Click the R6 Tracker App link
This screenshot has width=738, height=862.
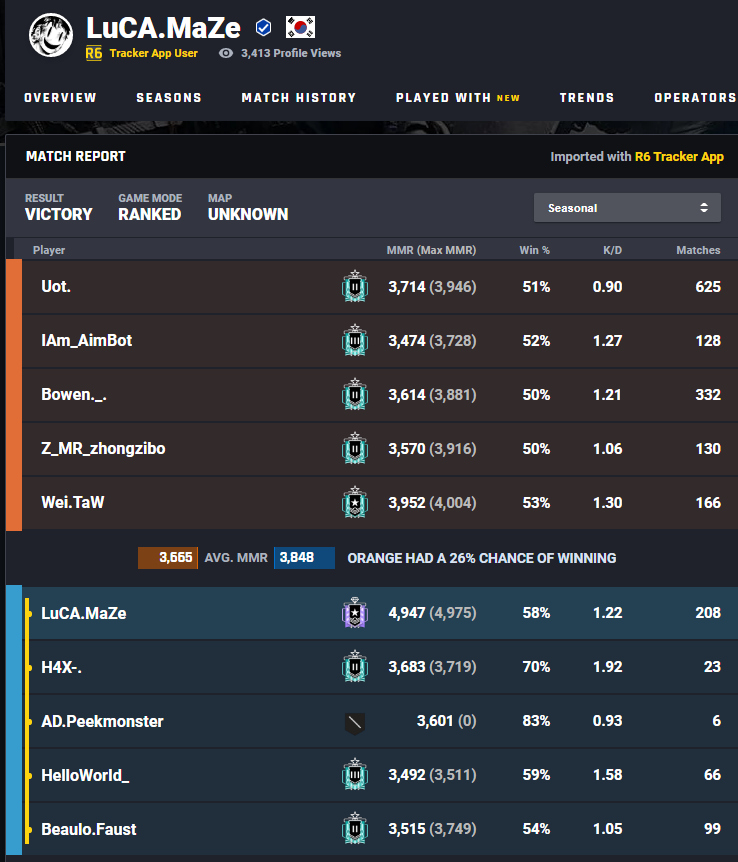[x=679, y=157]
